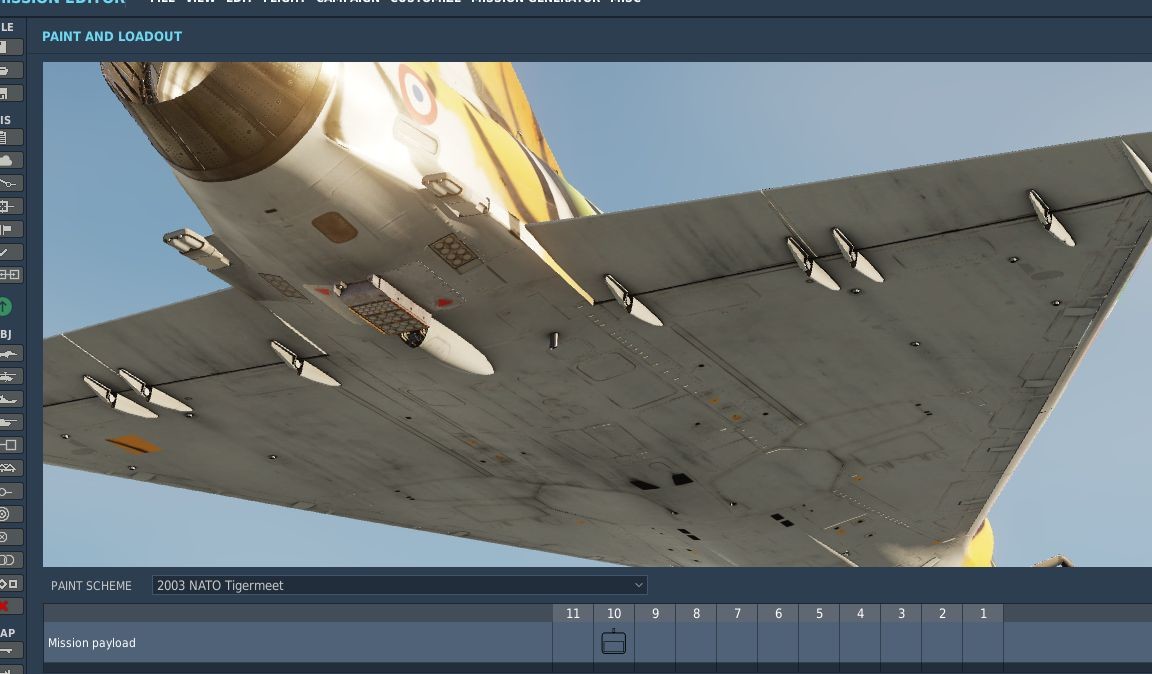The height and width of the screenshot is (674, 1152).
Task: Select the concentric circles zone tool
Action: [9, 514]
